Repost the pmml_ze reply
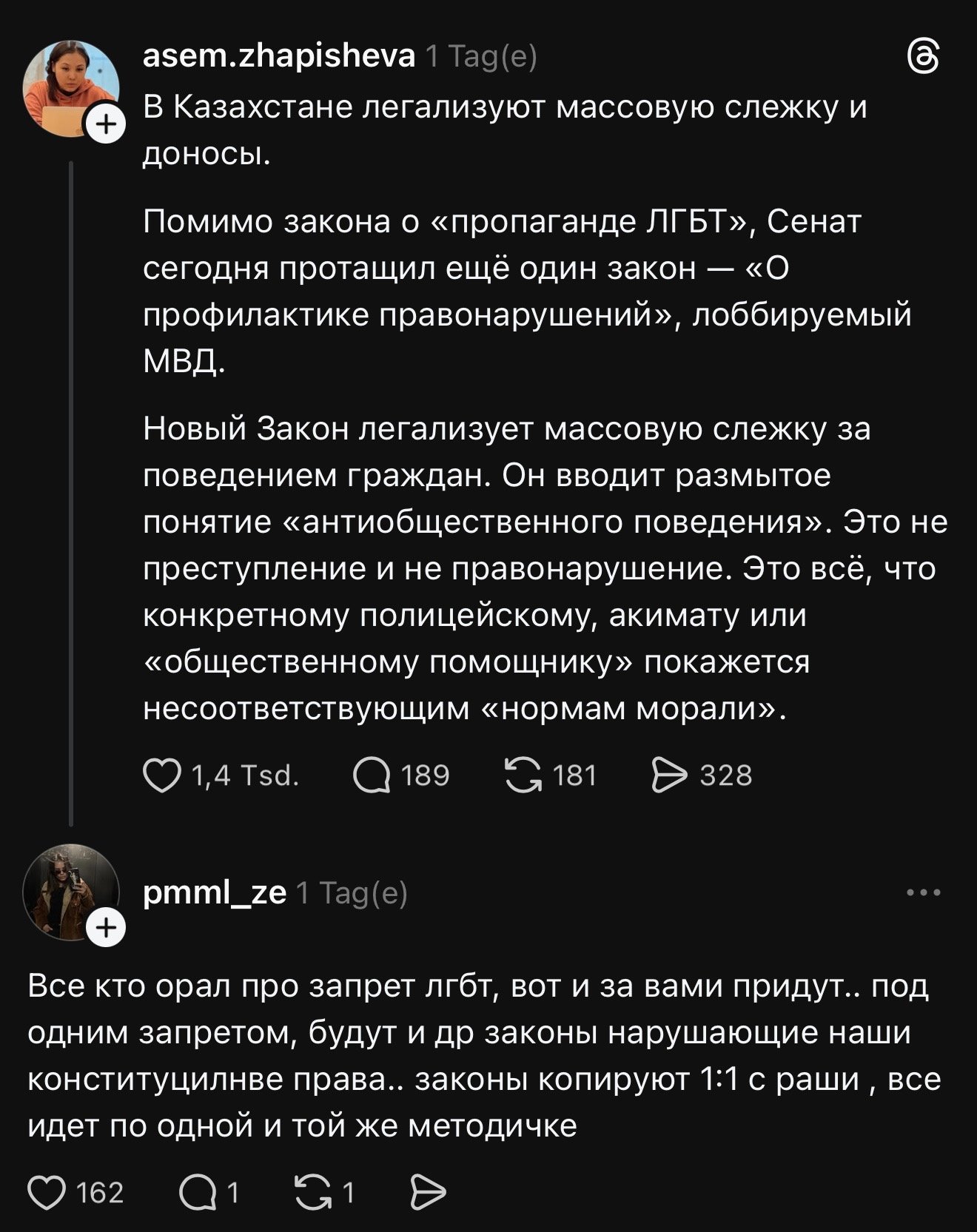Viewport: 977px width, 1232px height. pos(313,1193)
